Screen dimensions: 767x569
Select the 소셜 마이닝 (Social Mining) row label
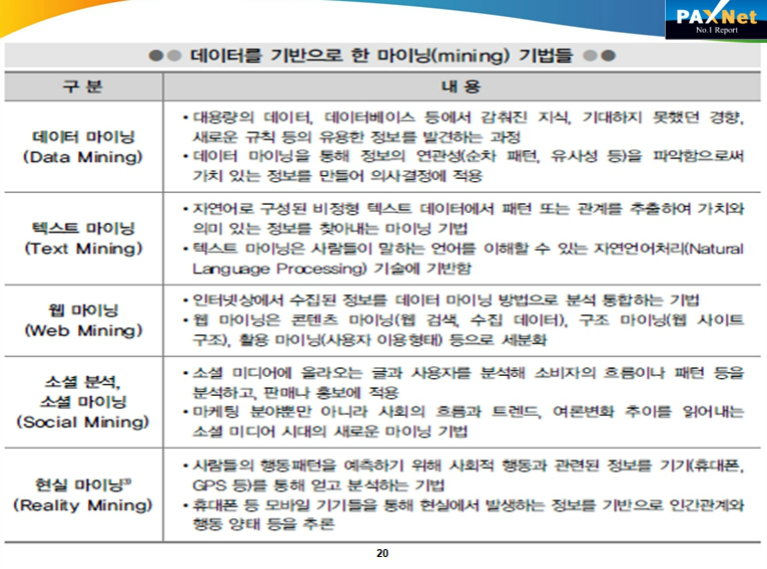(x=83, y=401)
